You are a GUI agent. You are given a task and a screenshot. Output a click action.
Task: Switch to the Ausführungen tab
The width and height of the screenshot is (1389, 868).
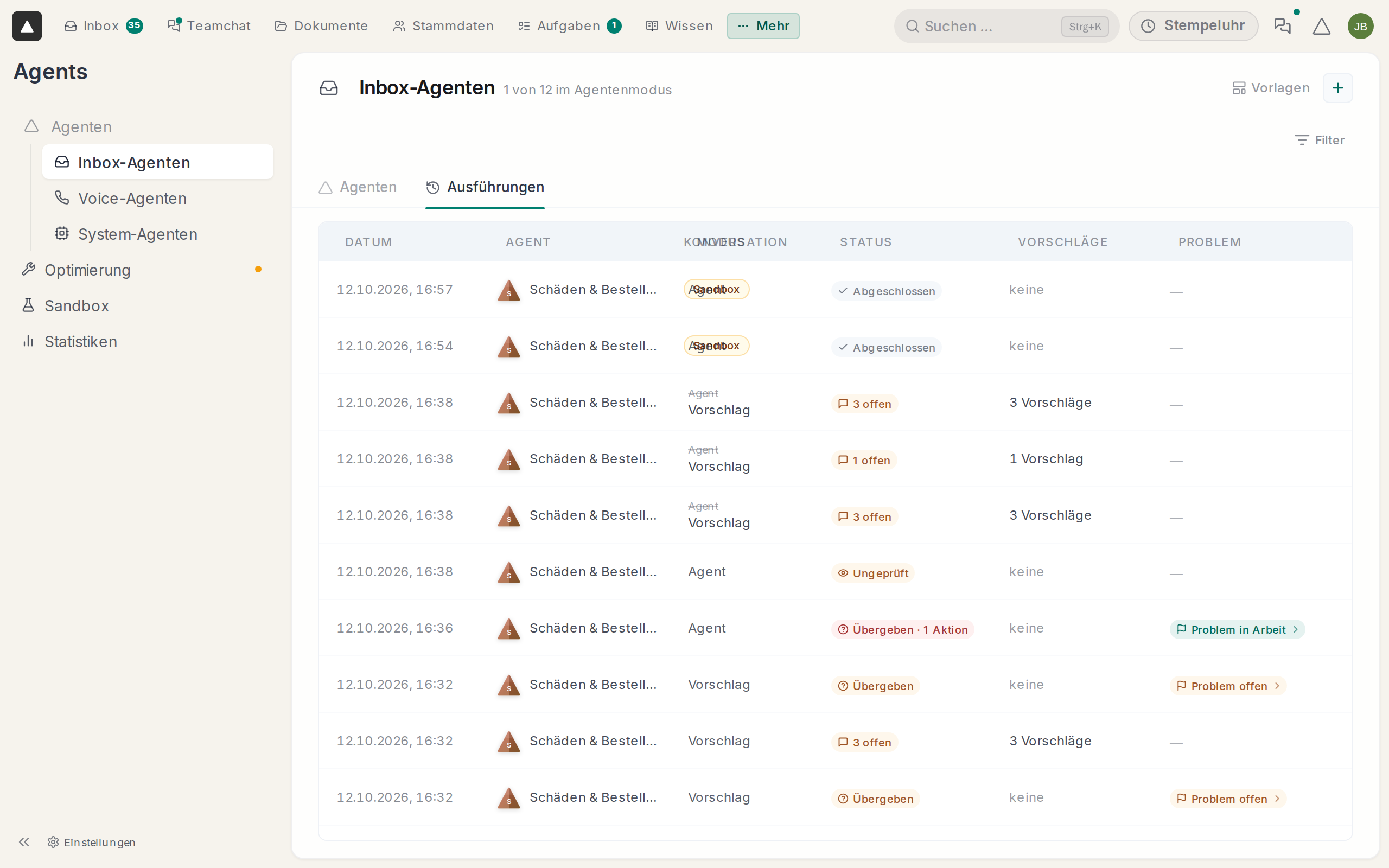485,187
